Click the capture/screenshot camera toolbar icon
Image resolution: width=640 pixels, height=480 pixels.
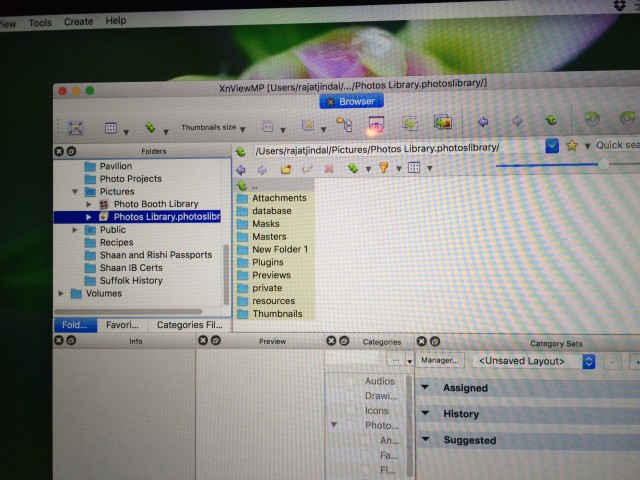(376, 124)
